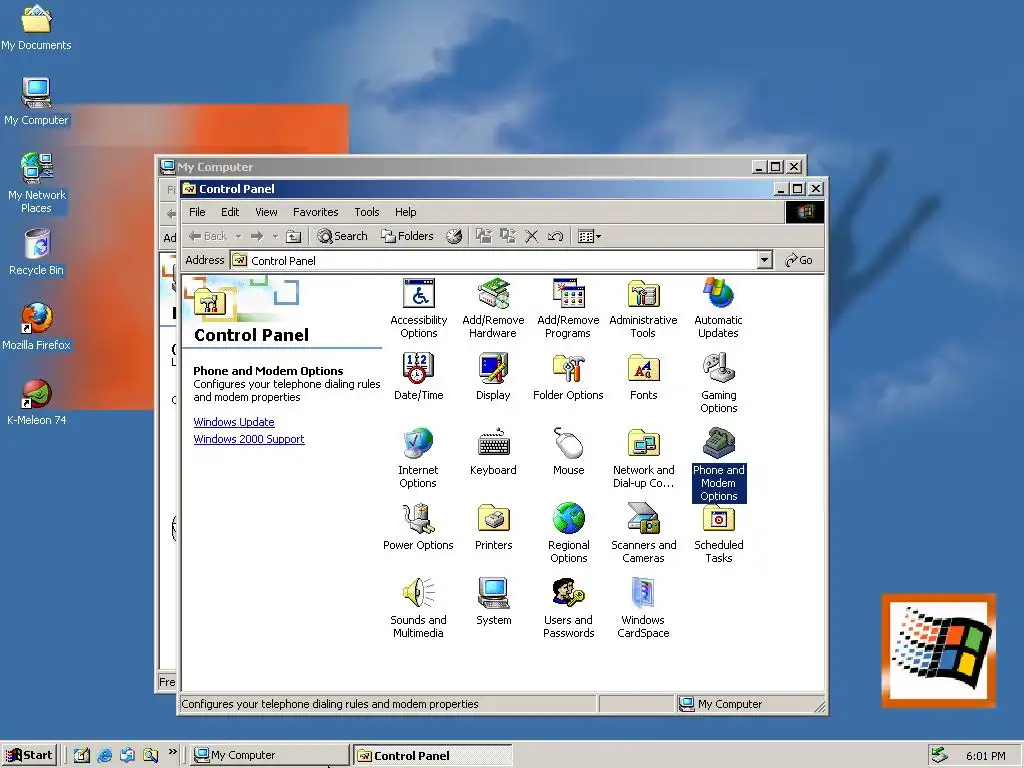Image resolution: width=1024 pixels, height=768 pixels.
Task: Follow the Windows 2000 Support link
Action: coord(249,439)
